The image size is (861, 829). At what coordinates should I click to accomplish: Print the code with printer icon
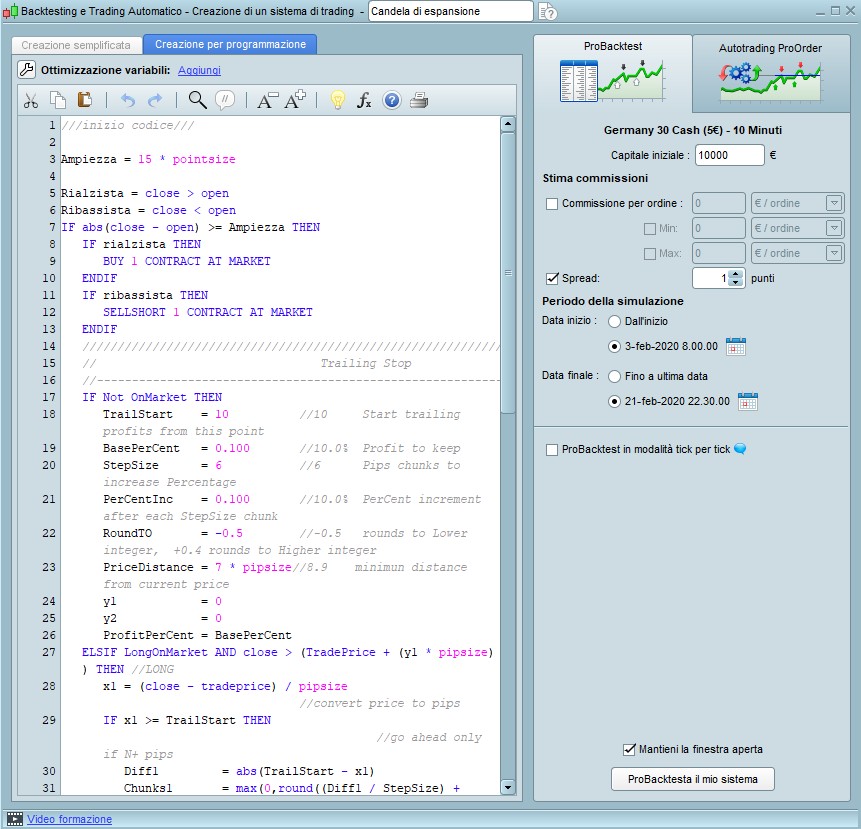coord(419,100)
